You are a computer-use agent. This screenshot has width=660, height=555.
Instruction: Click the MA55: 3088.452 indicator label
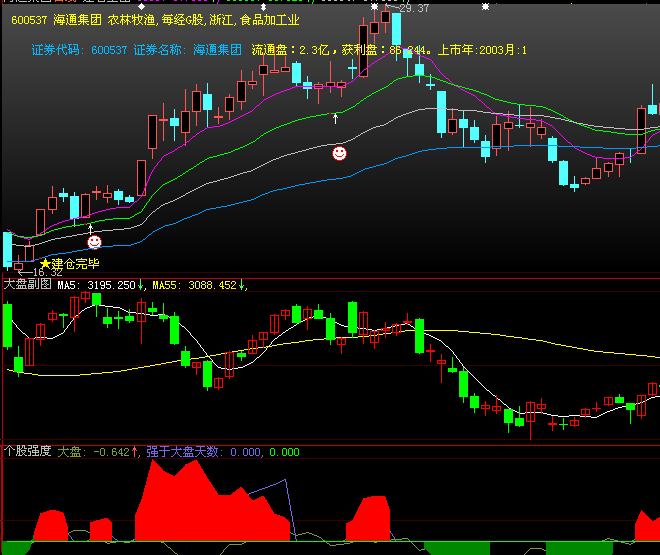(x=194, y=285)
